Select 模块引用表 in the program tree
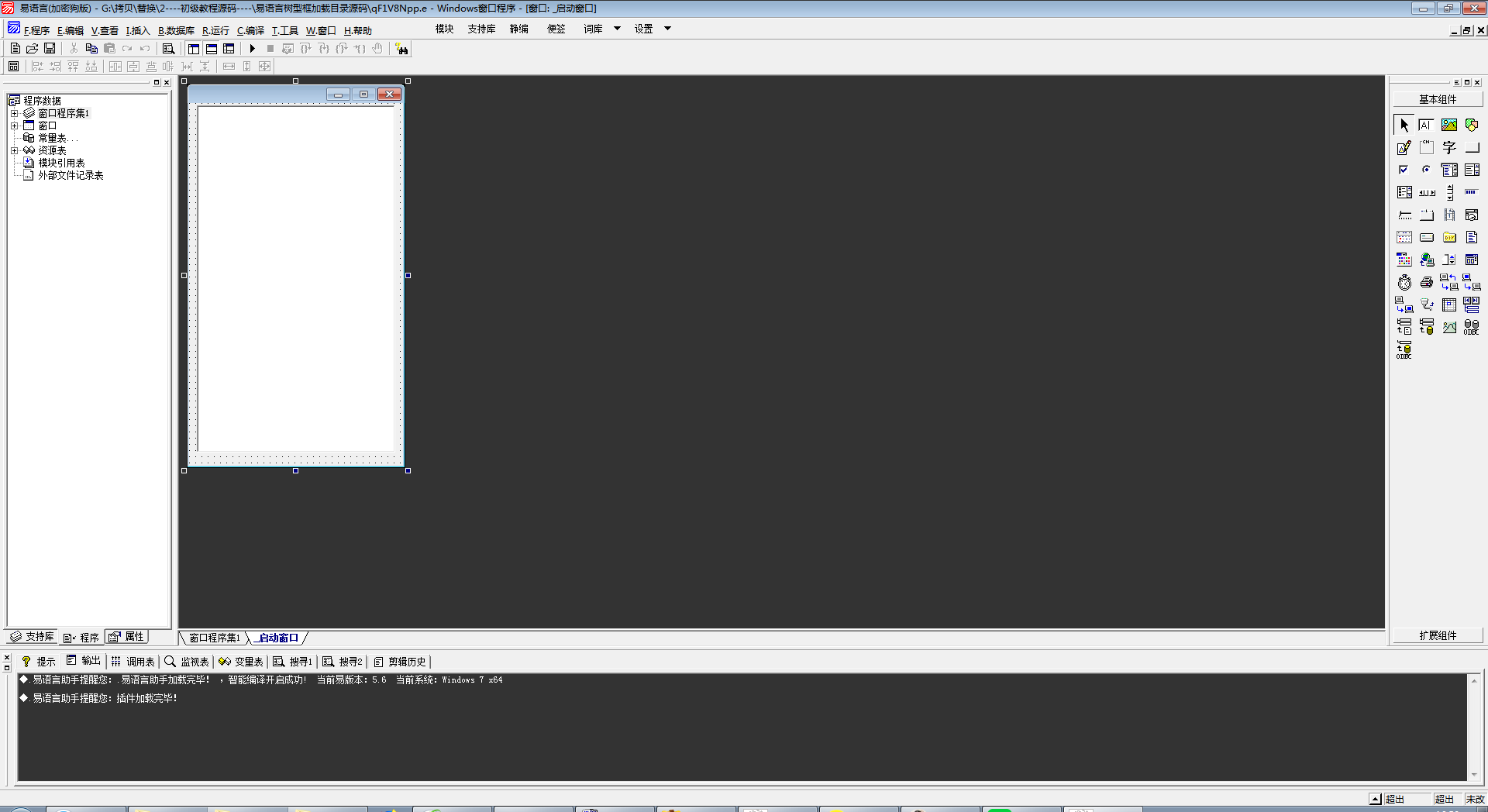1488x812 pixels. pos(61,163)
